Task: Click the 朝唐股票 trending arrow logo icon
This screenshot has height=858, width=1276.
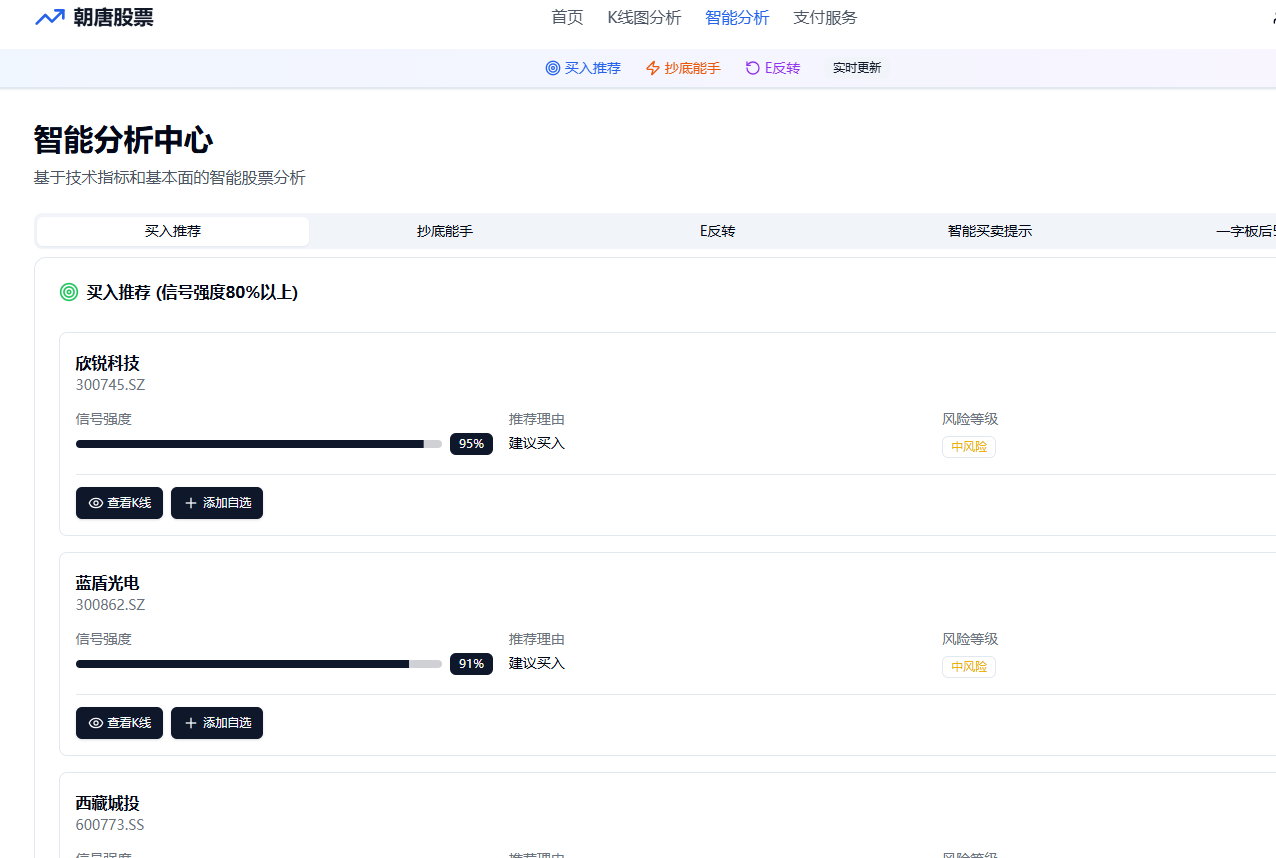Action: click(49, 18)
